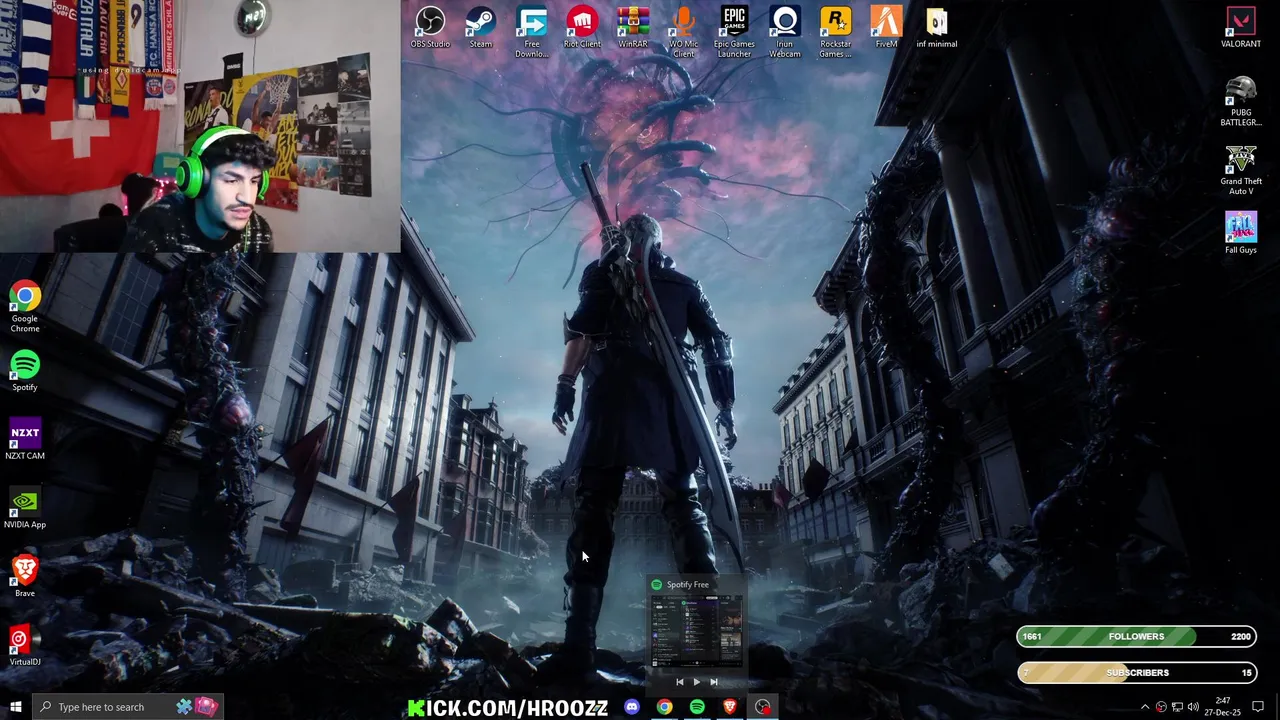Open the Windows Start menu

click(15, 707)
